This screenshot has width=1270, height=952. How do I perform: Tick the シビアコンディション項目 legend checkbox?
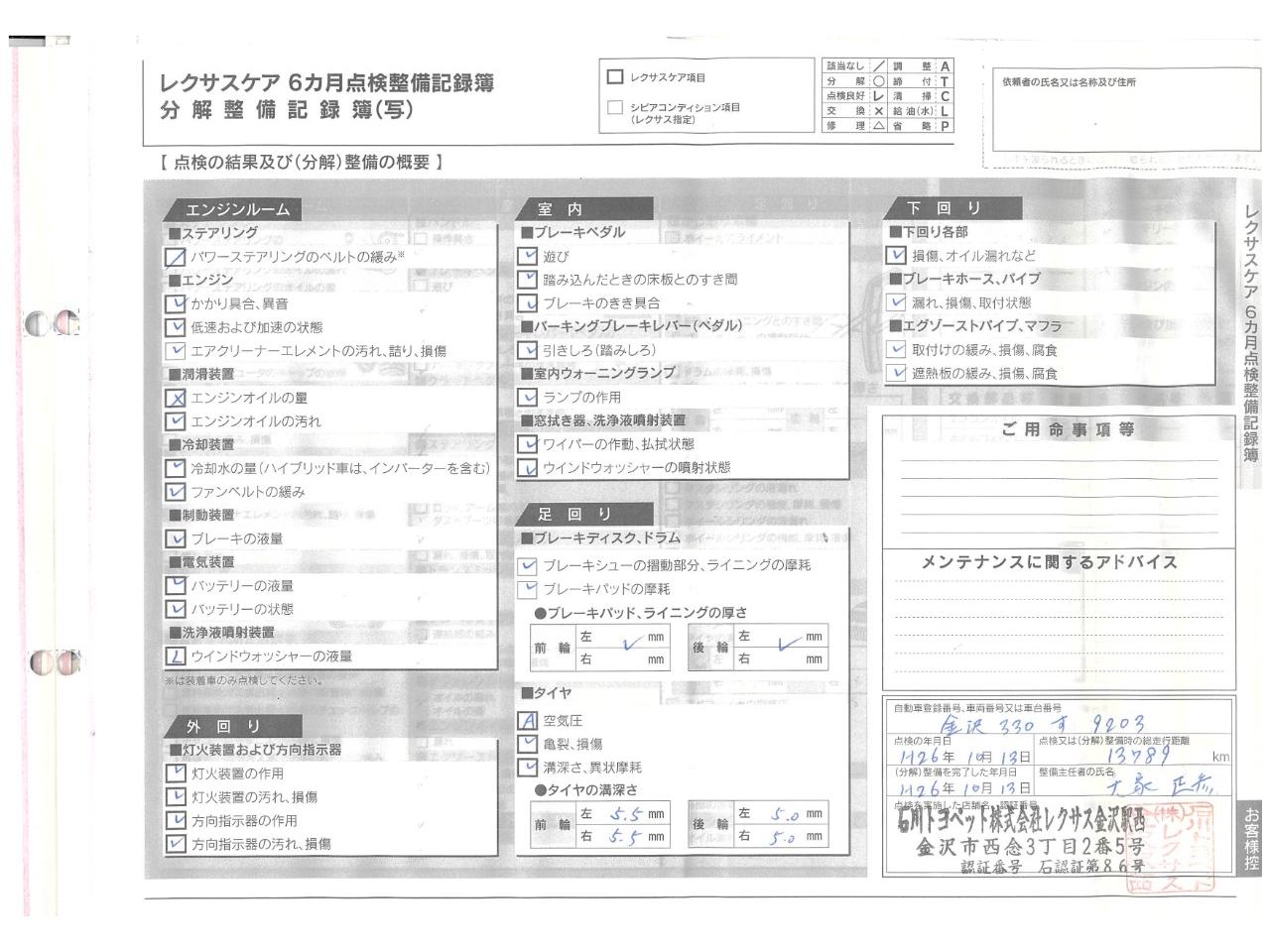tap(615, 108)
